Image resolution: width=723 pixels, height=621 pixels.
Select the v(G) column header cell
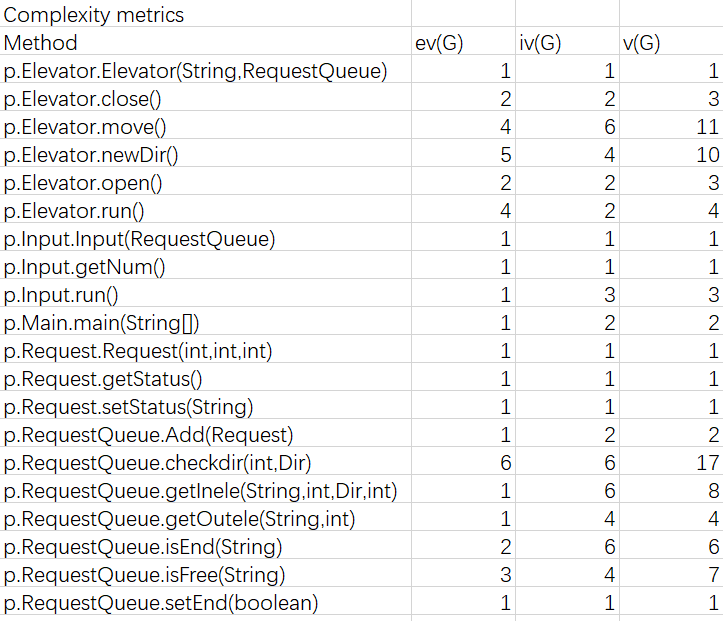point(640,43)
